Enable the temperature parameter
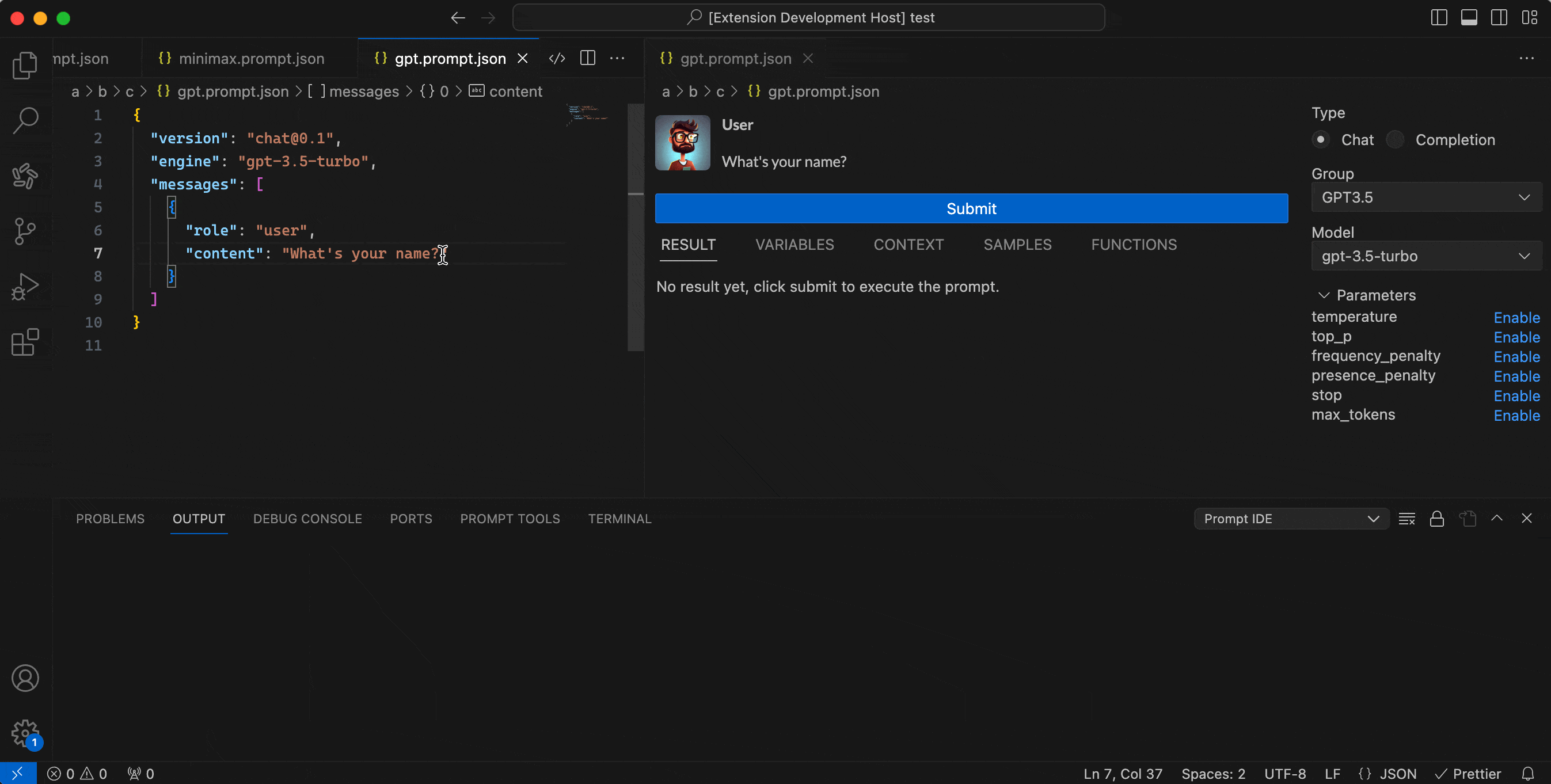This screenshot has height=784, width=1551. (x=1516, y=318)
